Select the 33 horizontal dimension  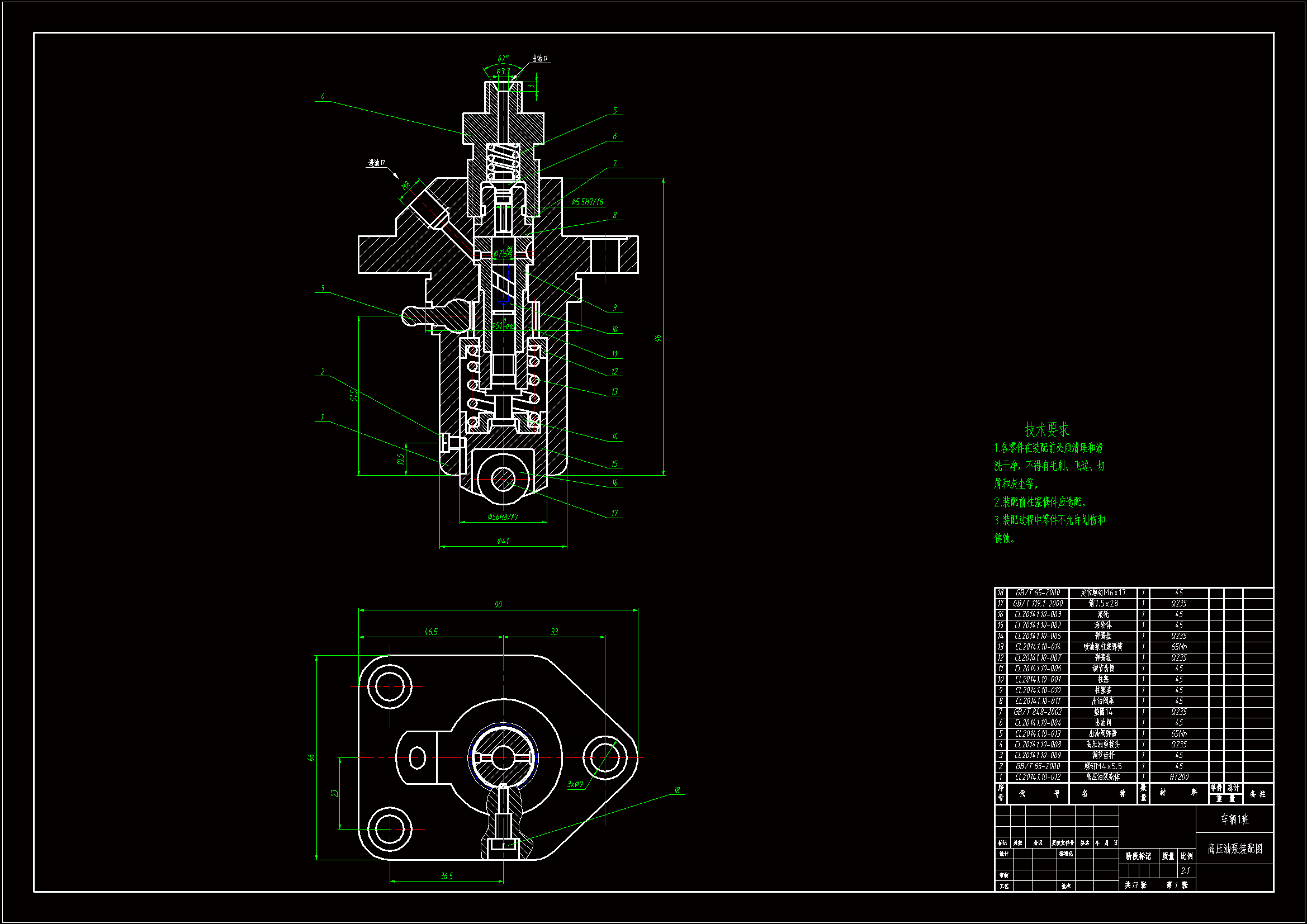(554, 632)
